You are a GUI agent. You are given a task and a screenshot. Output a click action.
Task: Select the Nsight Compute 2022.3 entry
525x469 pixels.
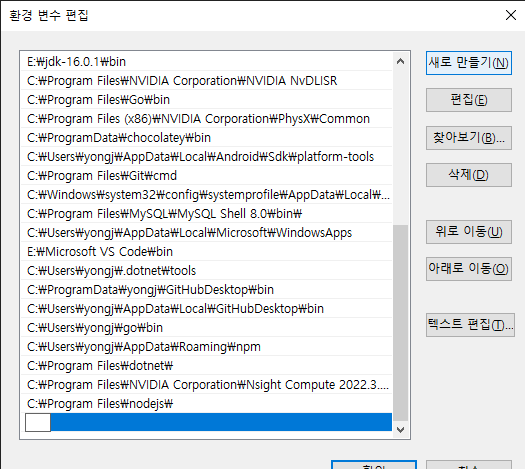[207, 385]
